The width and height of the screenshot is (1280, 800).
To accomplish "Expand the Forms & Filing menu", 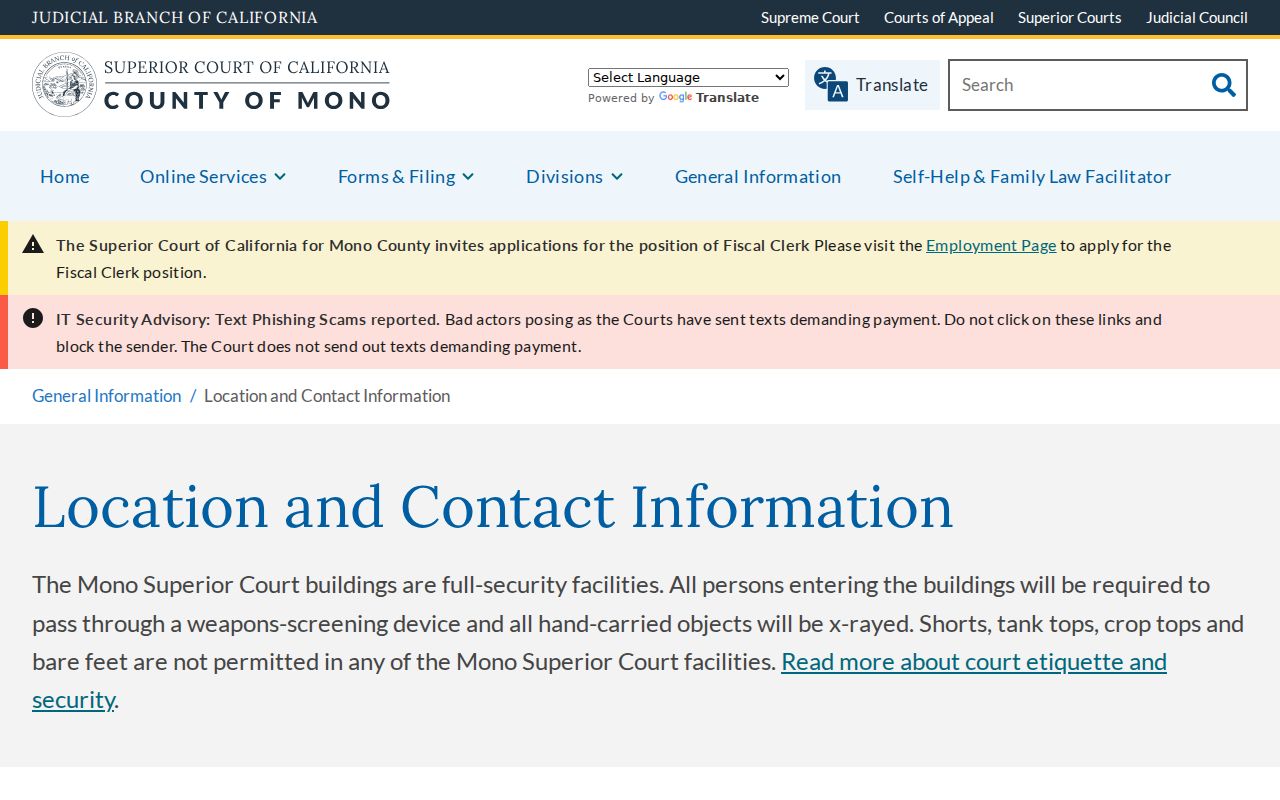I will pyautogui.click(x=406, y=176).
